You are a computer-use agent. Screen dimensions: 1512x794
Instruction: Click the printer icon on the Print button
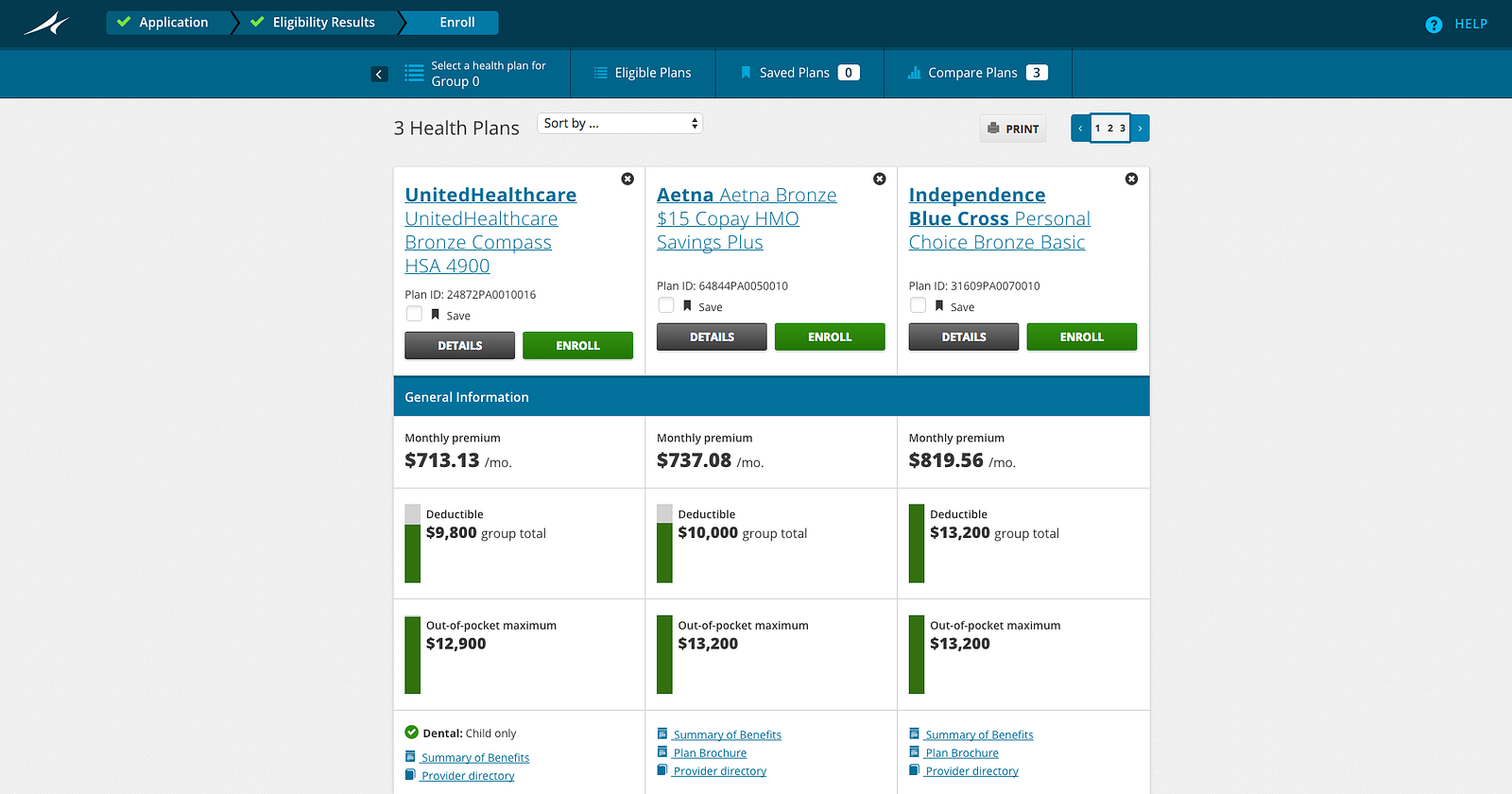point(993,128)
